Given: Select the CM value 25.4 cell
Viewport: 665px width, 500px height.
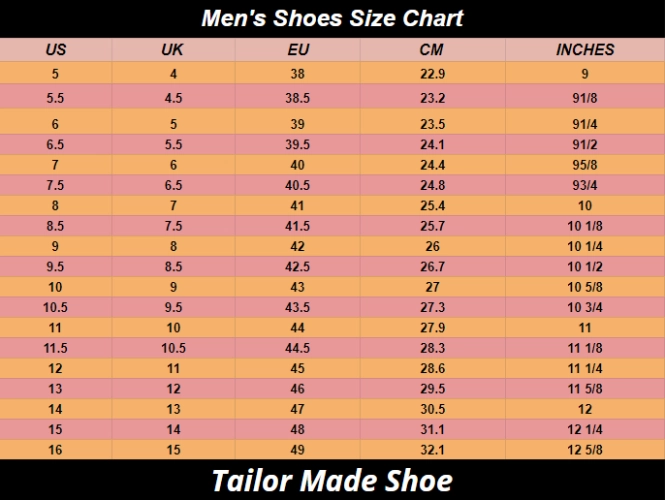Looking at the screenshot, I should [432, 206].
